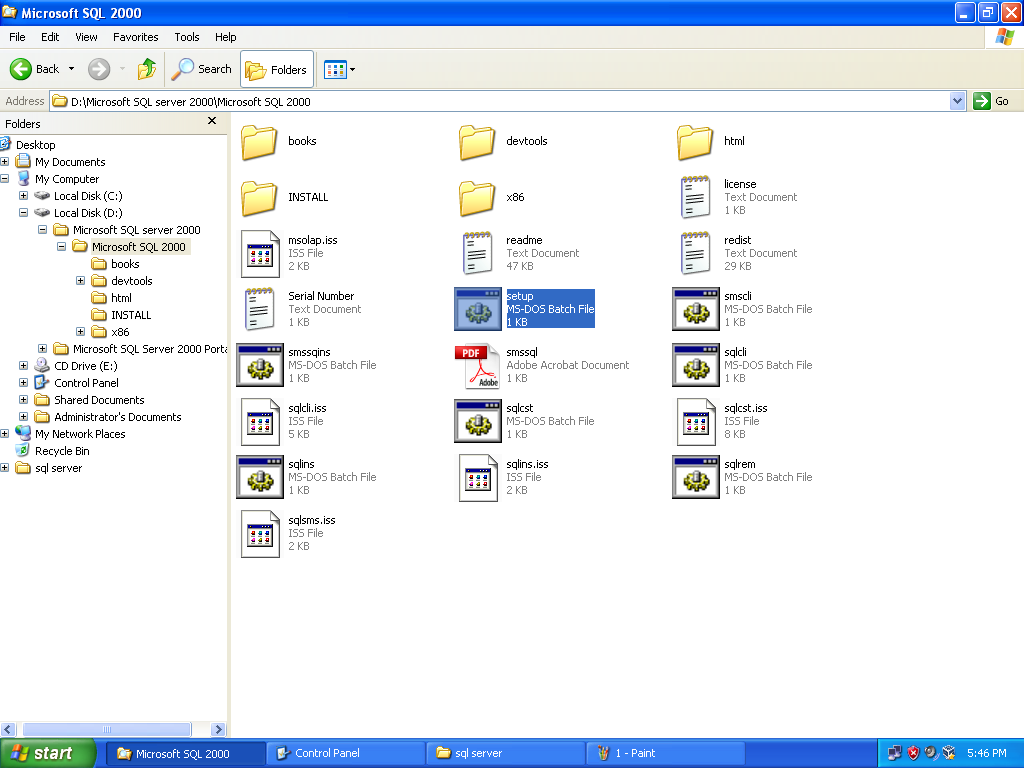Expand the x86 tree node
Image resolution: width=1024 pixels, height=768 pixels.
coord(80,331)
